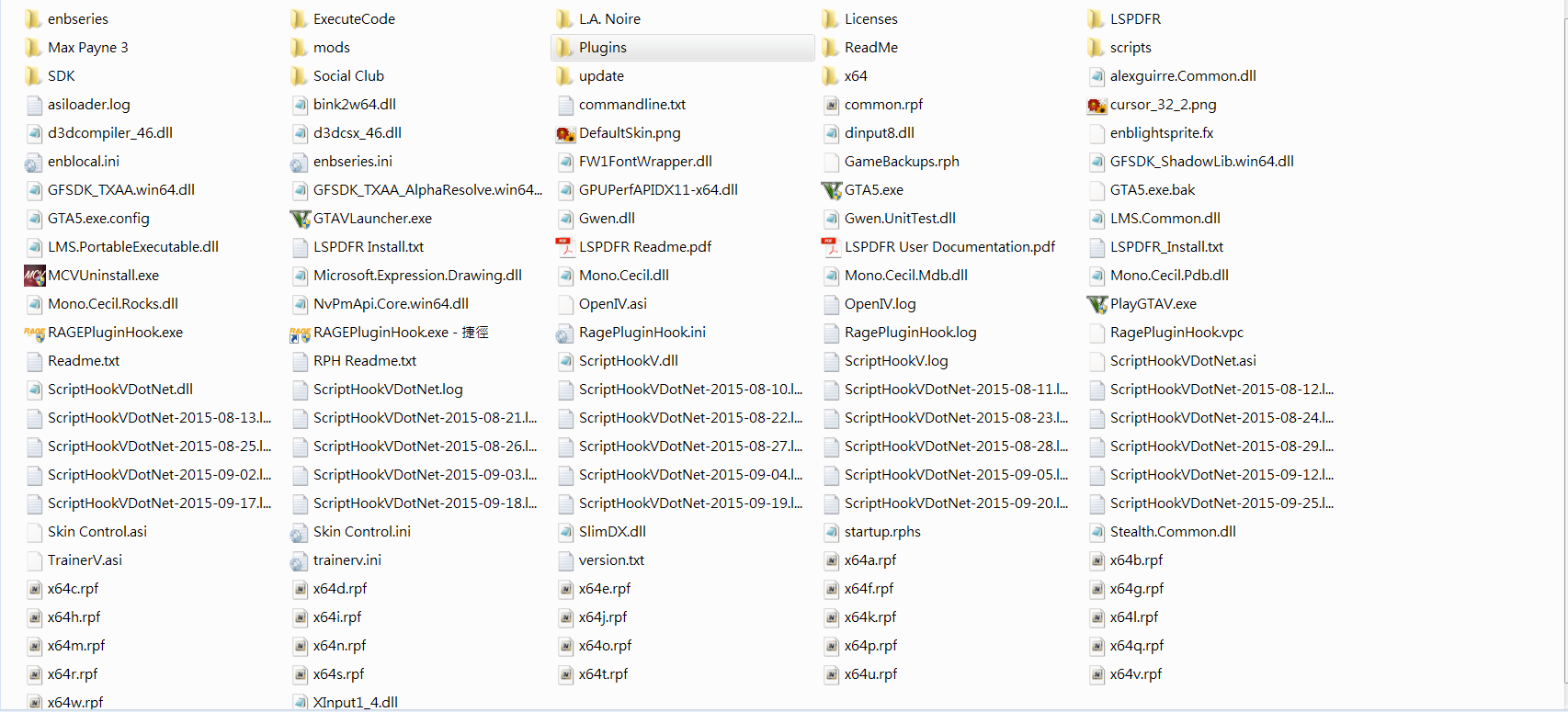Viewport: 1568px width, 712px height.
Task: Select the ExecuteCode folder name
Action: pyautogui.click(x=355, y=19)
